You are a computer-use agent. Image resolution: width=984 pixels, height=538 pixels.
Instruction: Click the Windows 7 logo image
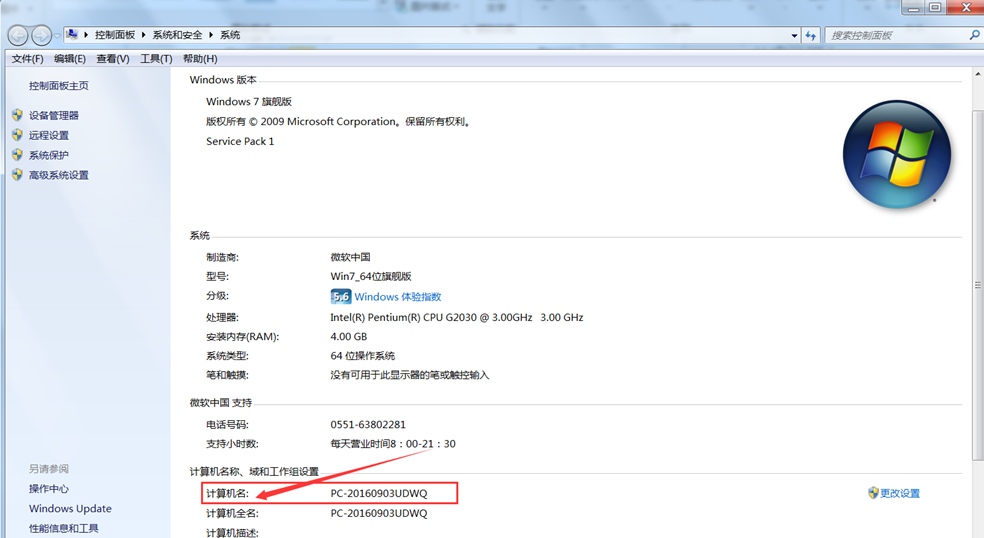click(x=897, y=154)
